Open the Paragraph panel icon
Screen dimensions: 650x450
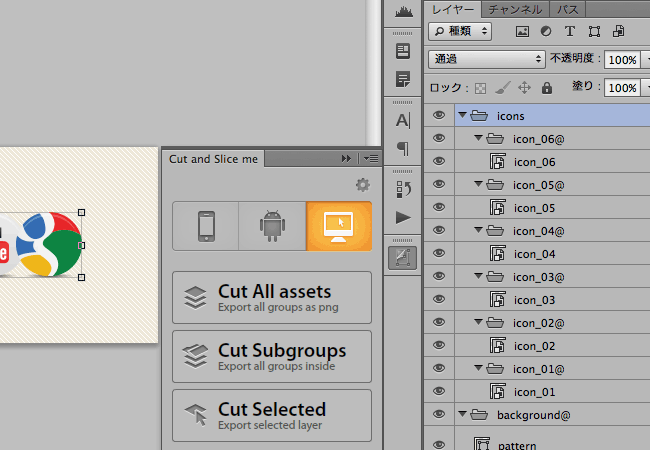click(x=403, y=148)
